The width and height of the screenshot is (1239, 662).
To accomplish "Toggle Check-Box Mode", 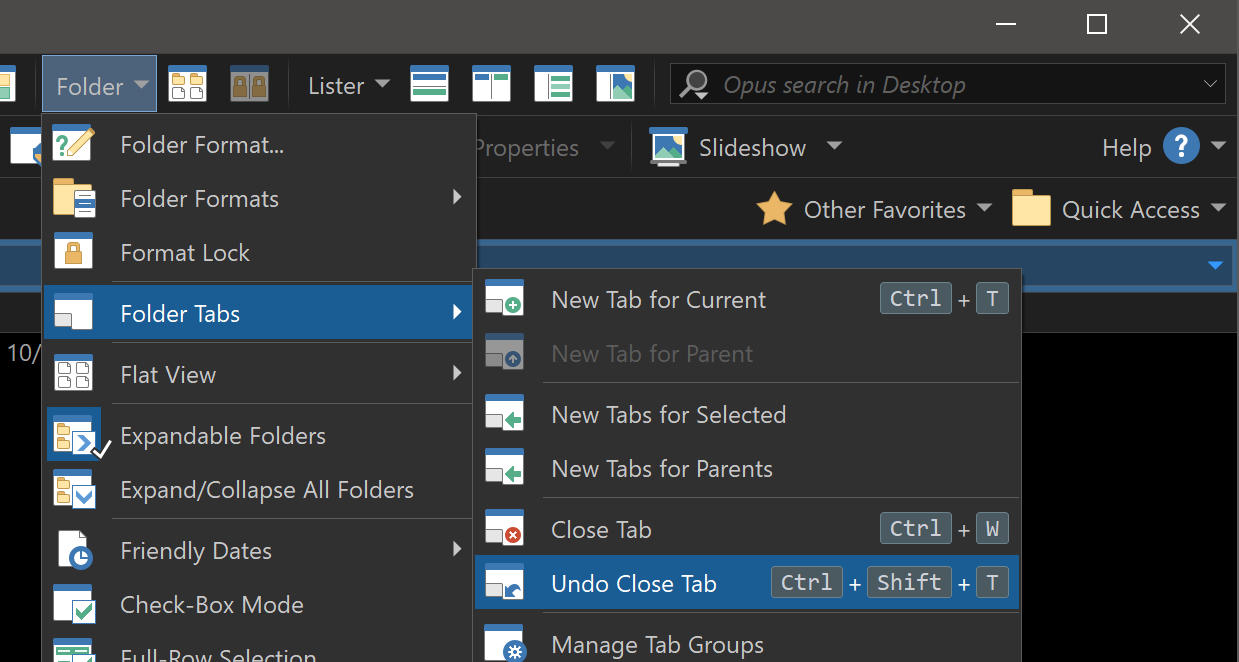I will click(259, 605).
